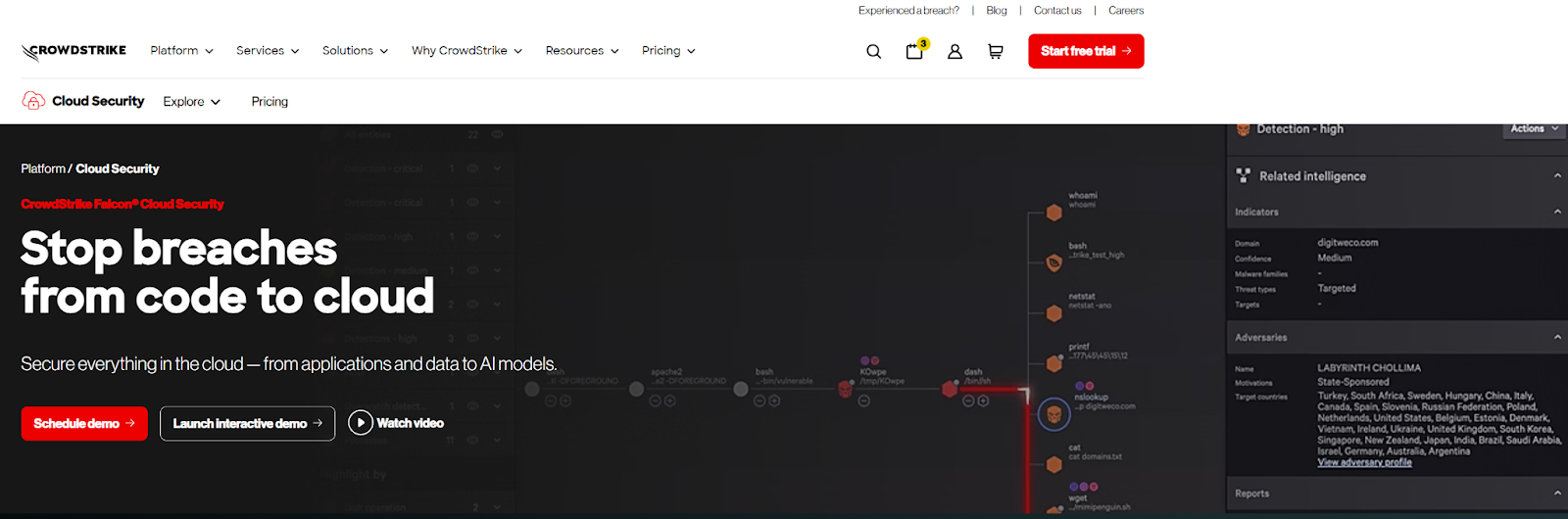Click the Cloud Security subnav title
Image resolution: width=1568 pixels, height=519 pixels.
[98, 101]
